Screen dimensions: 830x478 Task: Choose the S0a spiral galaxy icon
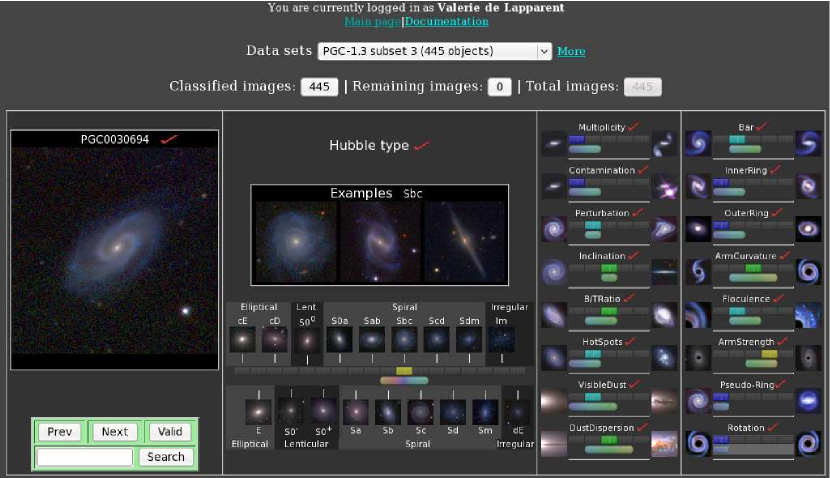340,339
